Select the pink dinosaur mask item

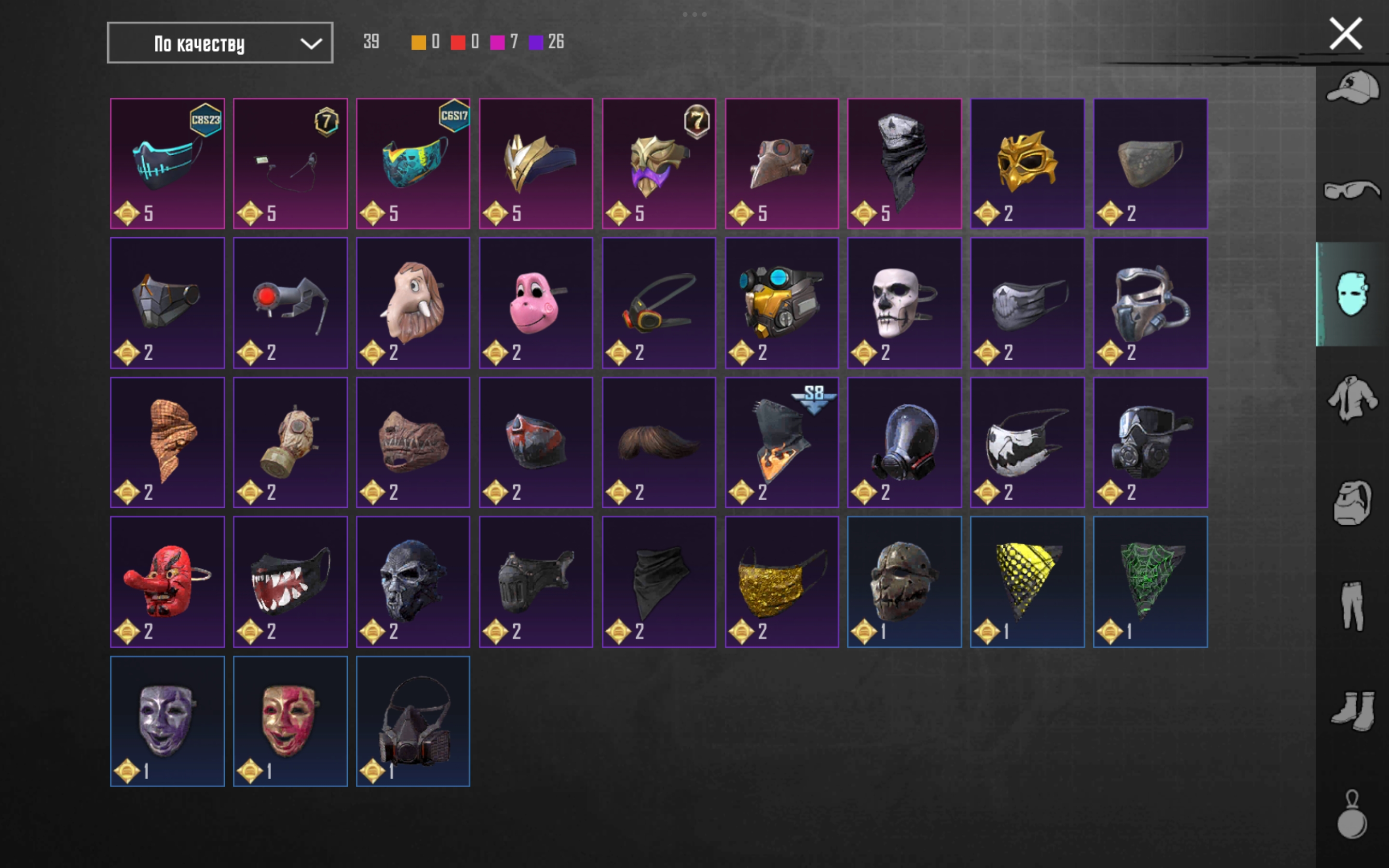tap(536, 303)
